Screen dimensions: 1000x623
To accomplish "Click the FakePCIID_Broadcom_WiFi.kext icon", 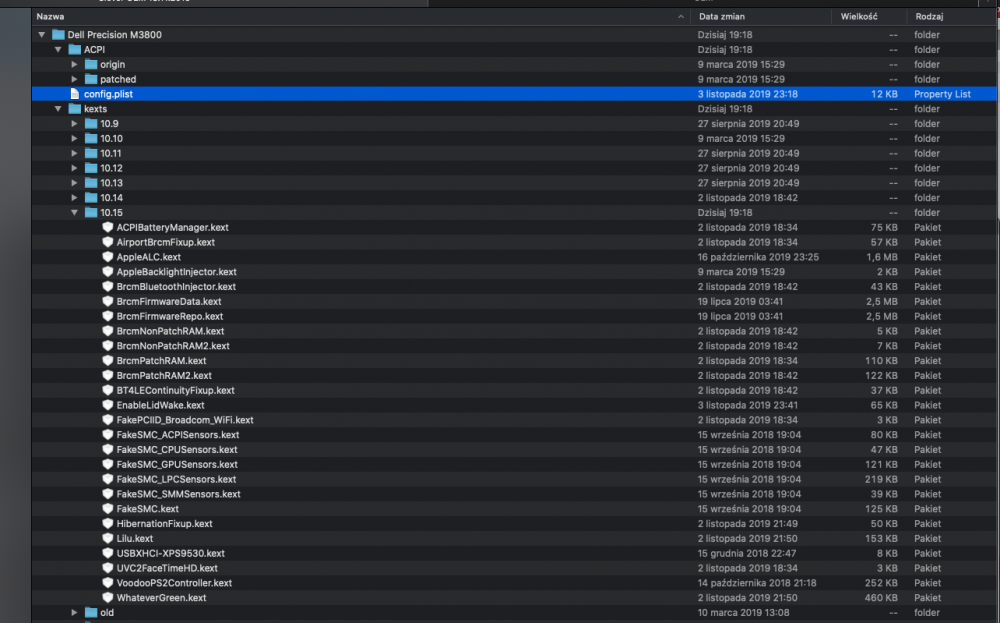I will click(x=108, y=420).
